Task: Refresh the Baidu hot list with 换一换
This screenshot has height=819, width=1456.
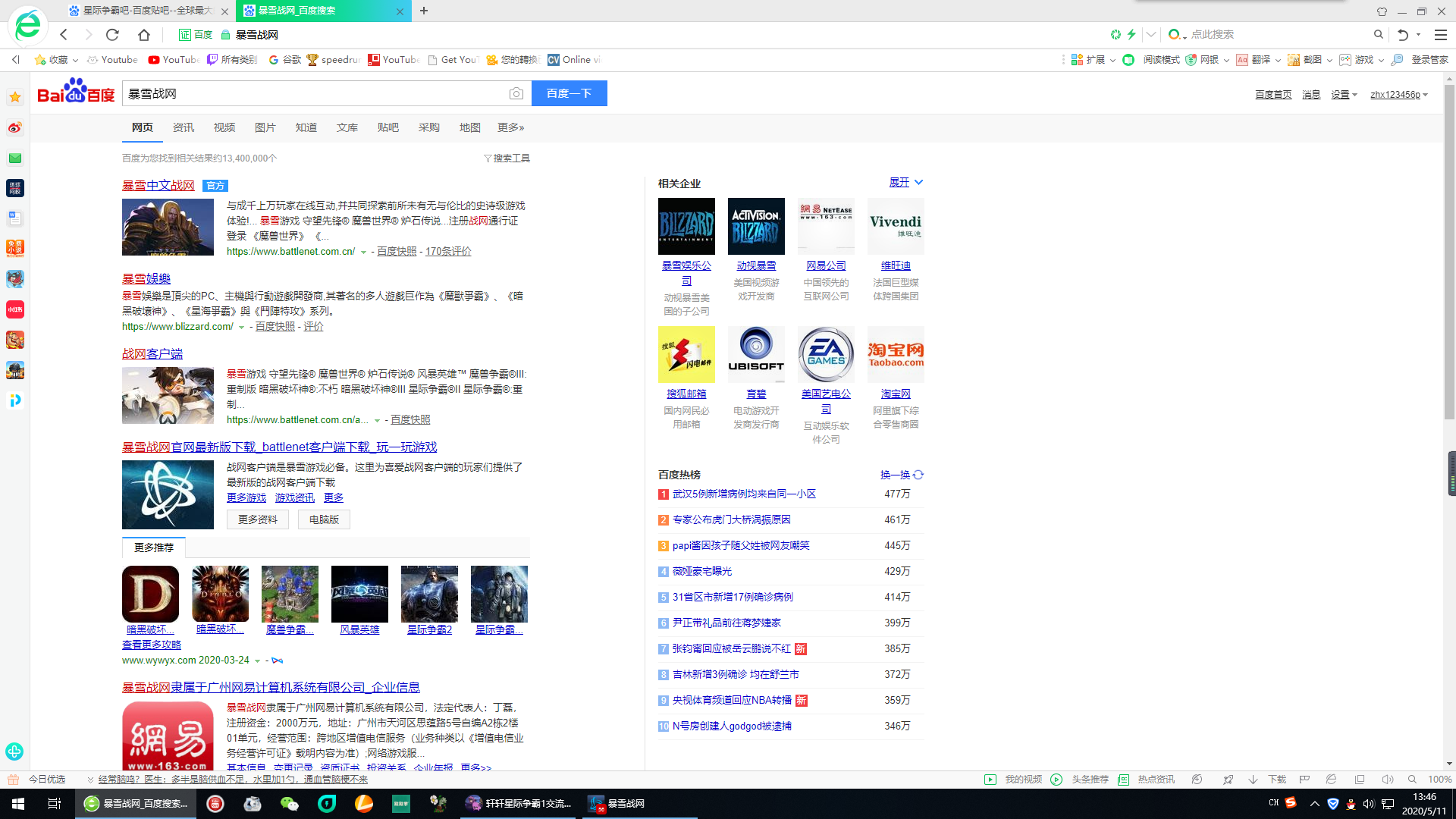Action: tap(902, 475)
